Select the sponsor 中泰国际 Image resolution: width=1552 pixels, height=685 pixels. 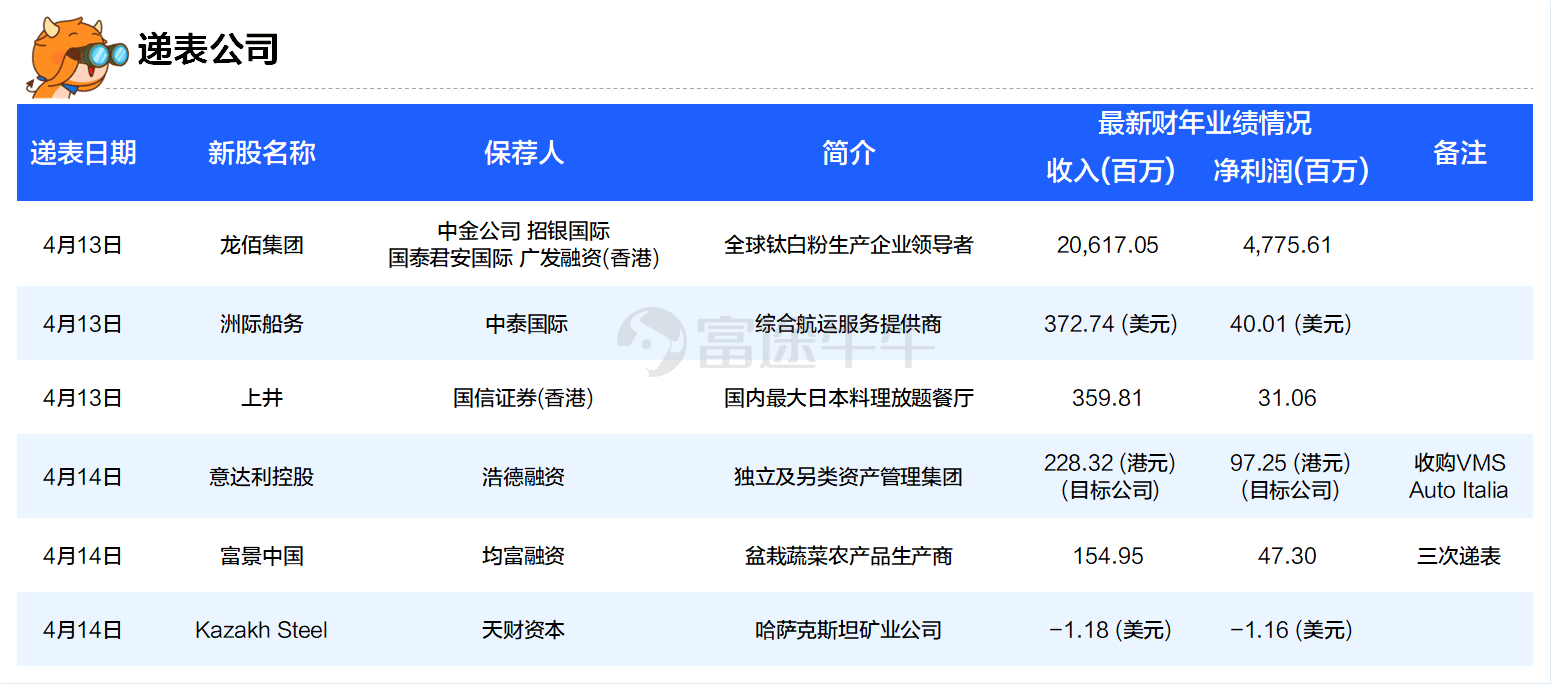pyautogui.click(x=526, y=324)
